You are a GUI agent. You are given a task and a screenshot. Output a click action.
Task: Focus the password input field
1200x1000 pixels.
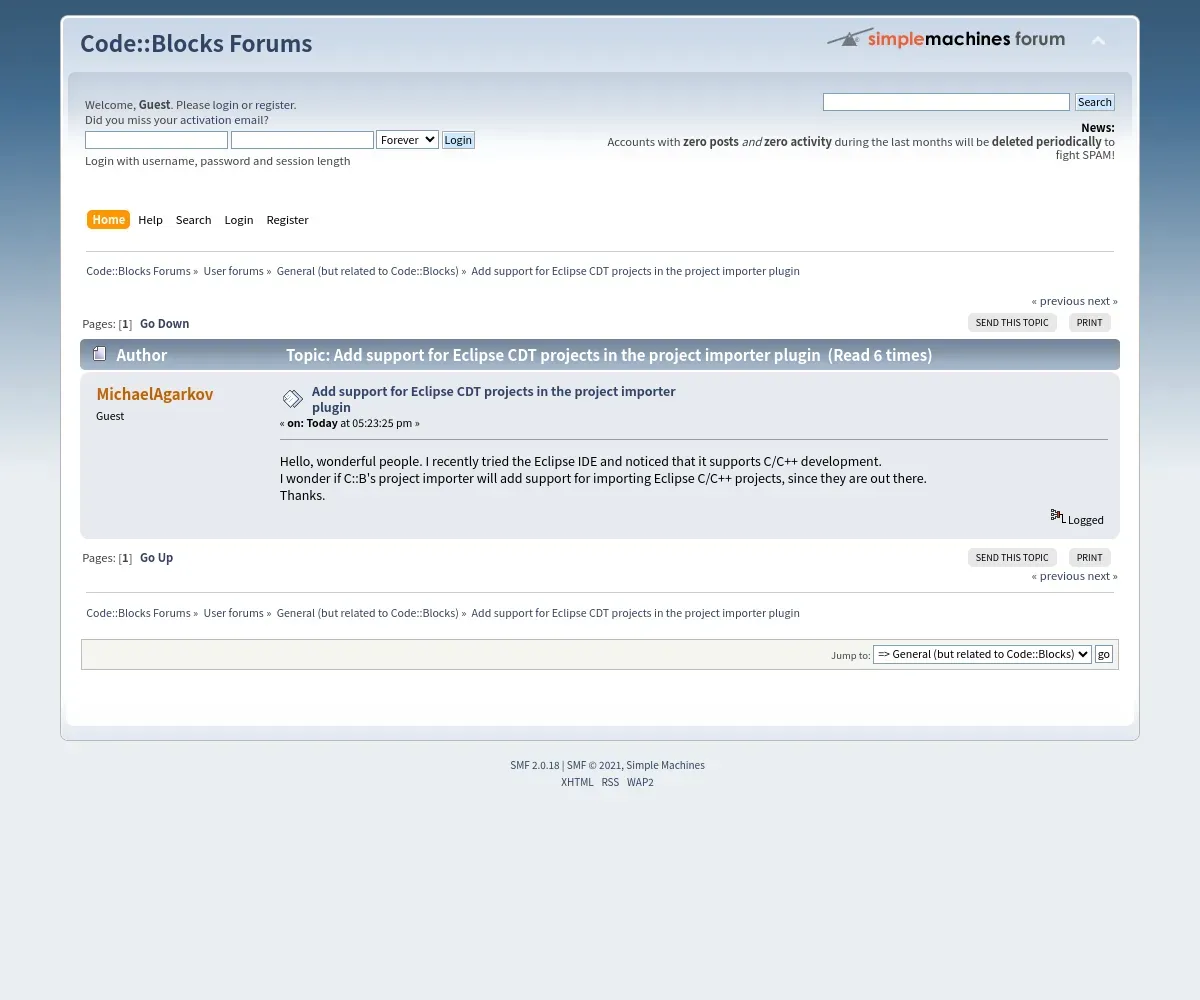coord(302,140)
